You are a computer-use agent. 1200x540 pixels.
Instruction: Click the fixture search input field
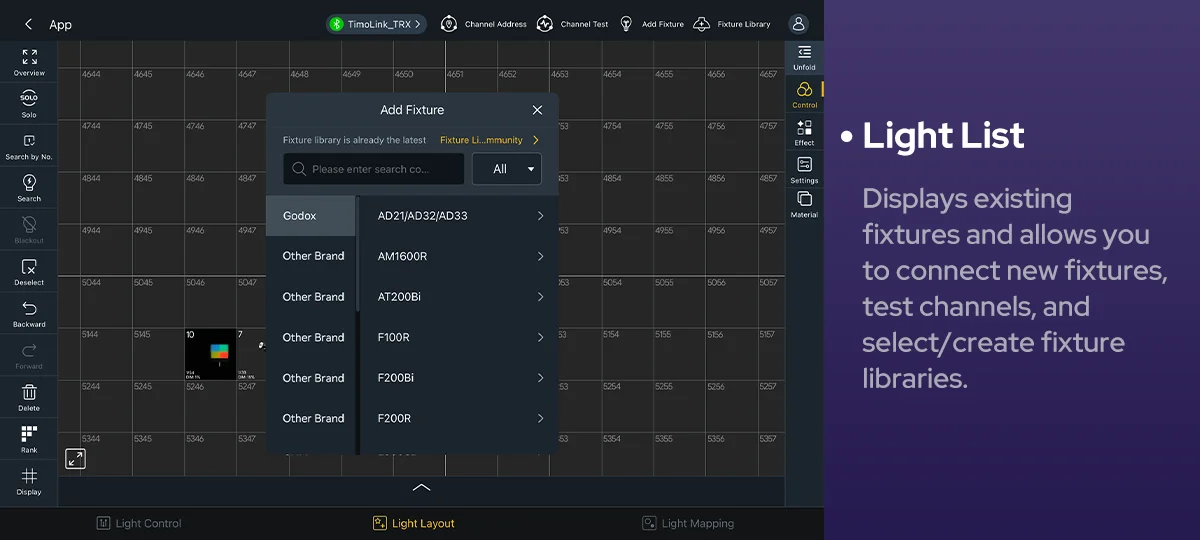(373, 169)
